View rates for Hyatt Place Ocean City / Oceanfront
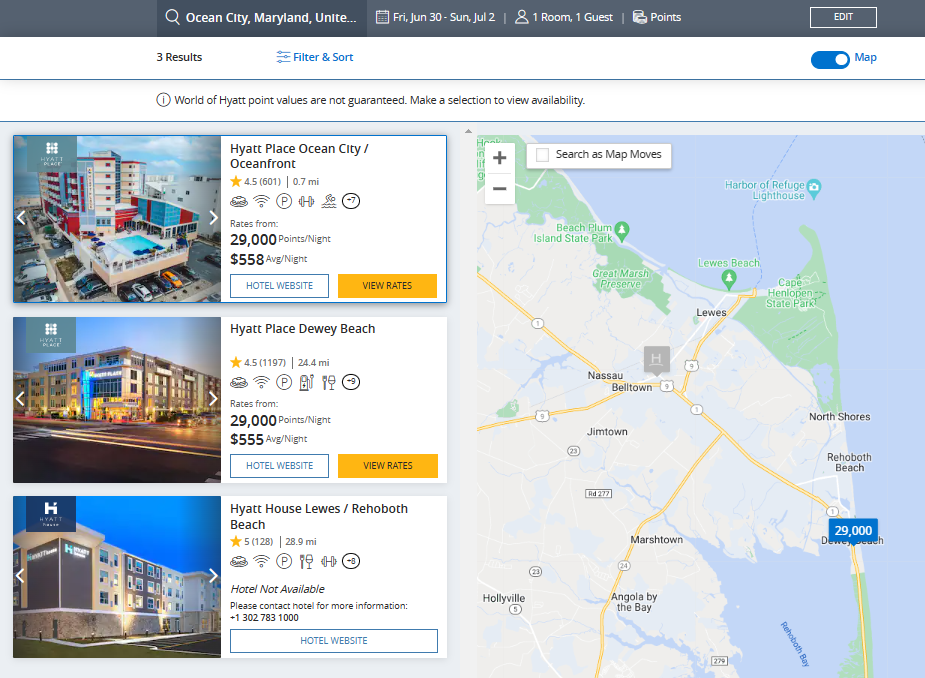 click(x=387, y=286)
